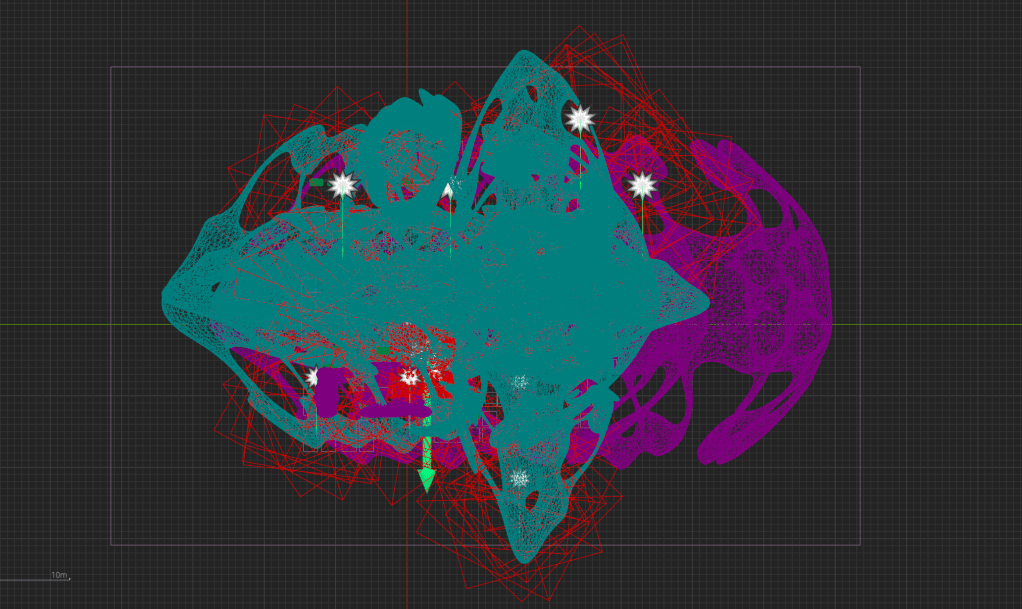
Task: Click the small green rectangle beside upper-left light
Action: click(316, 183)
